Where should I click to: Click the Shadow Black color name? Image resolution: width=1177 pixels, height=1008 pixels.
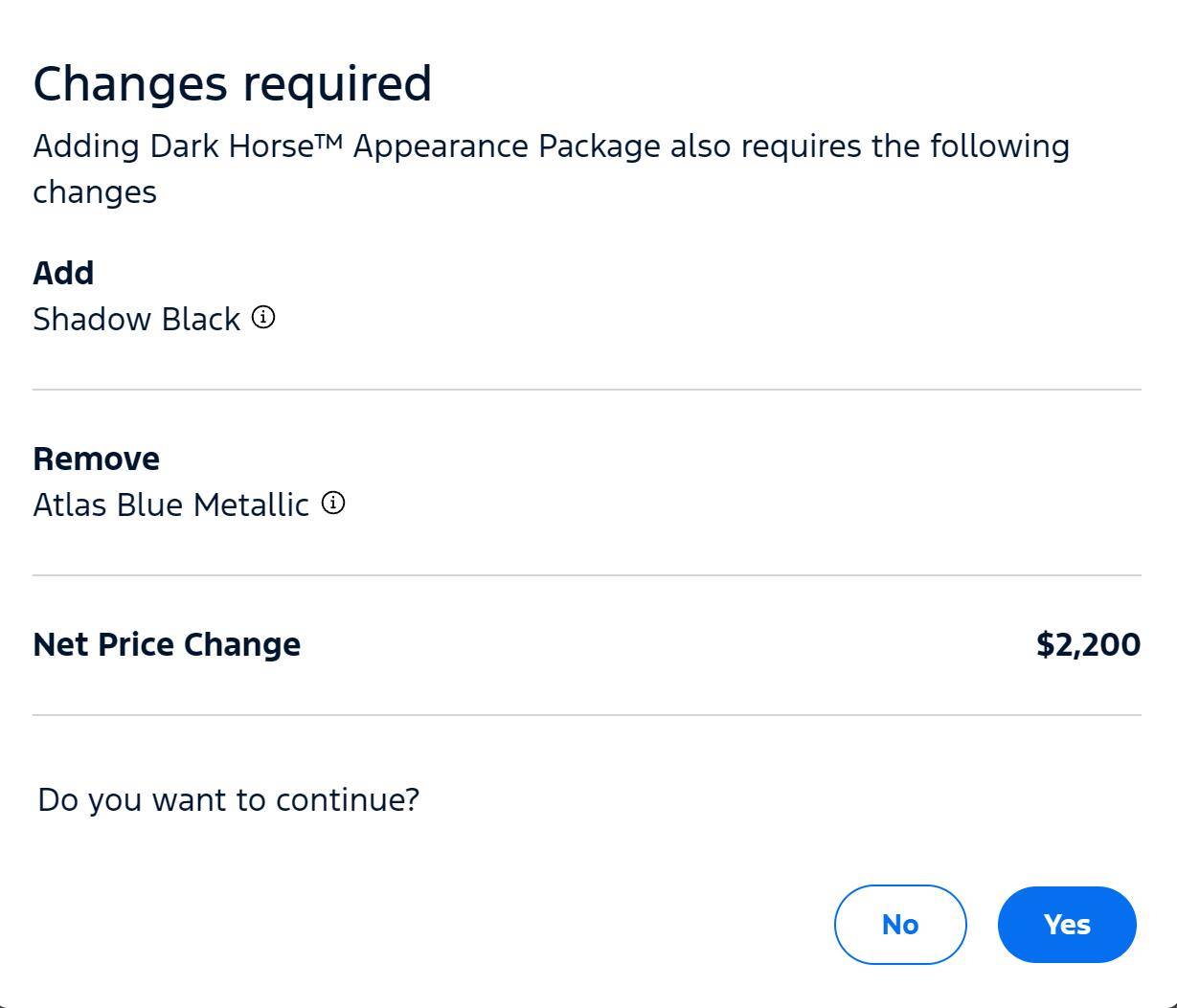point(137,319)
